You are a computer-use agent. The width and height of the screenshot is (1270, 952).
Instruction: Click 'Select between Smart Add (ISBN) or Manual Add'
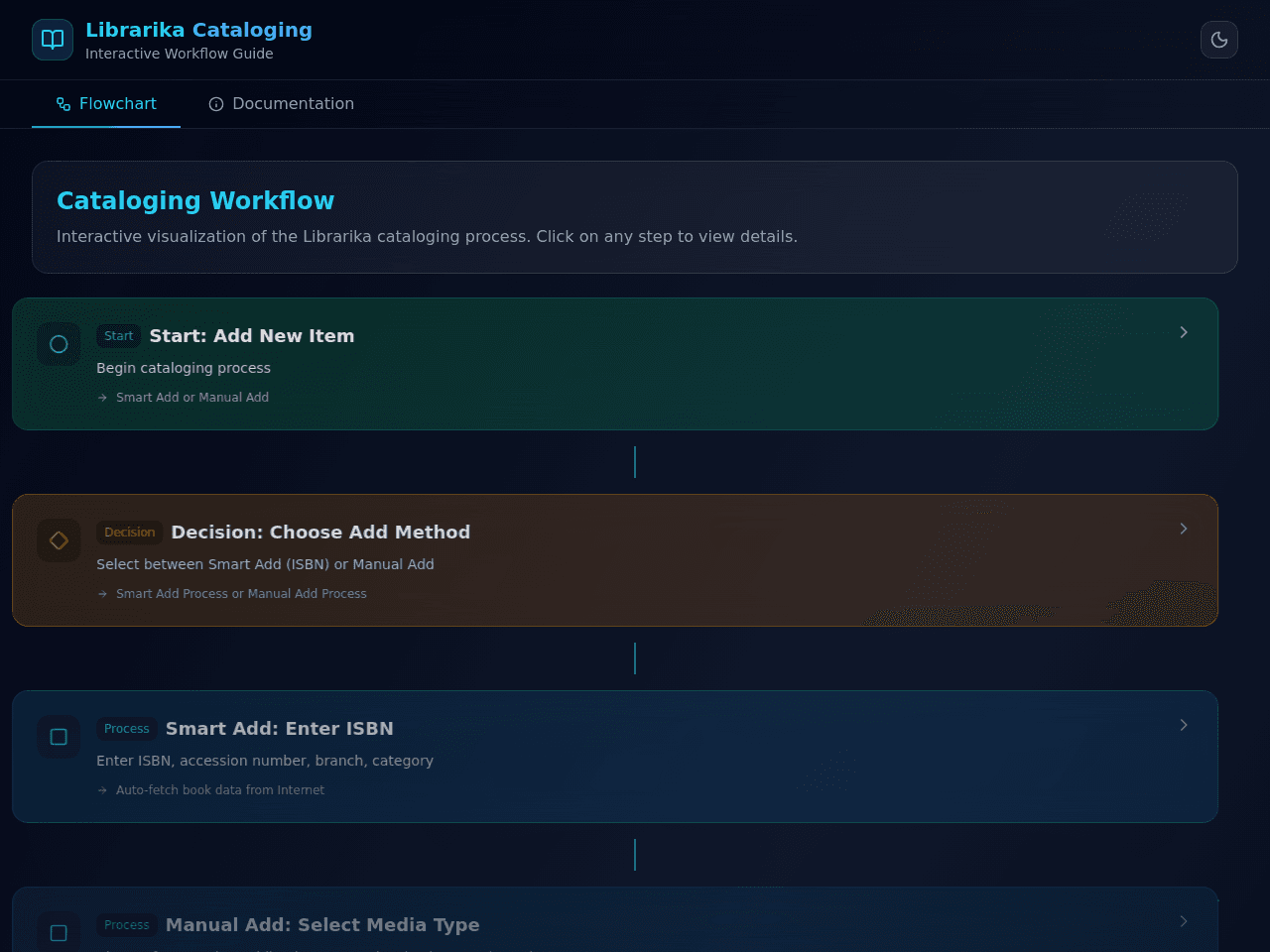(x=265, y=564)
